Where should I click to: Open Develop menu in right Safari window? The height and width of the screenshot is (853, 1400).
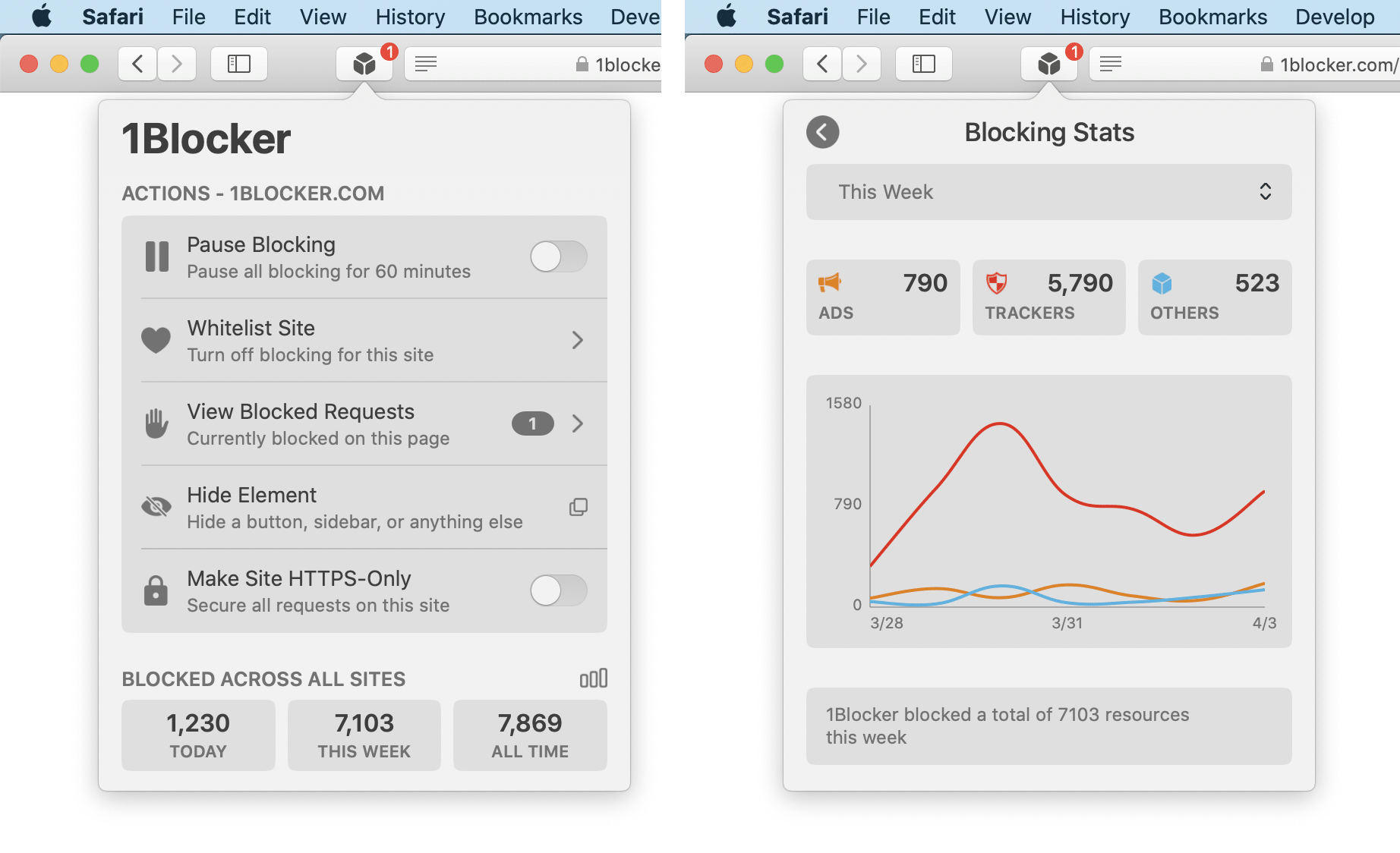tap(1335, 17)
